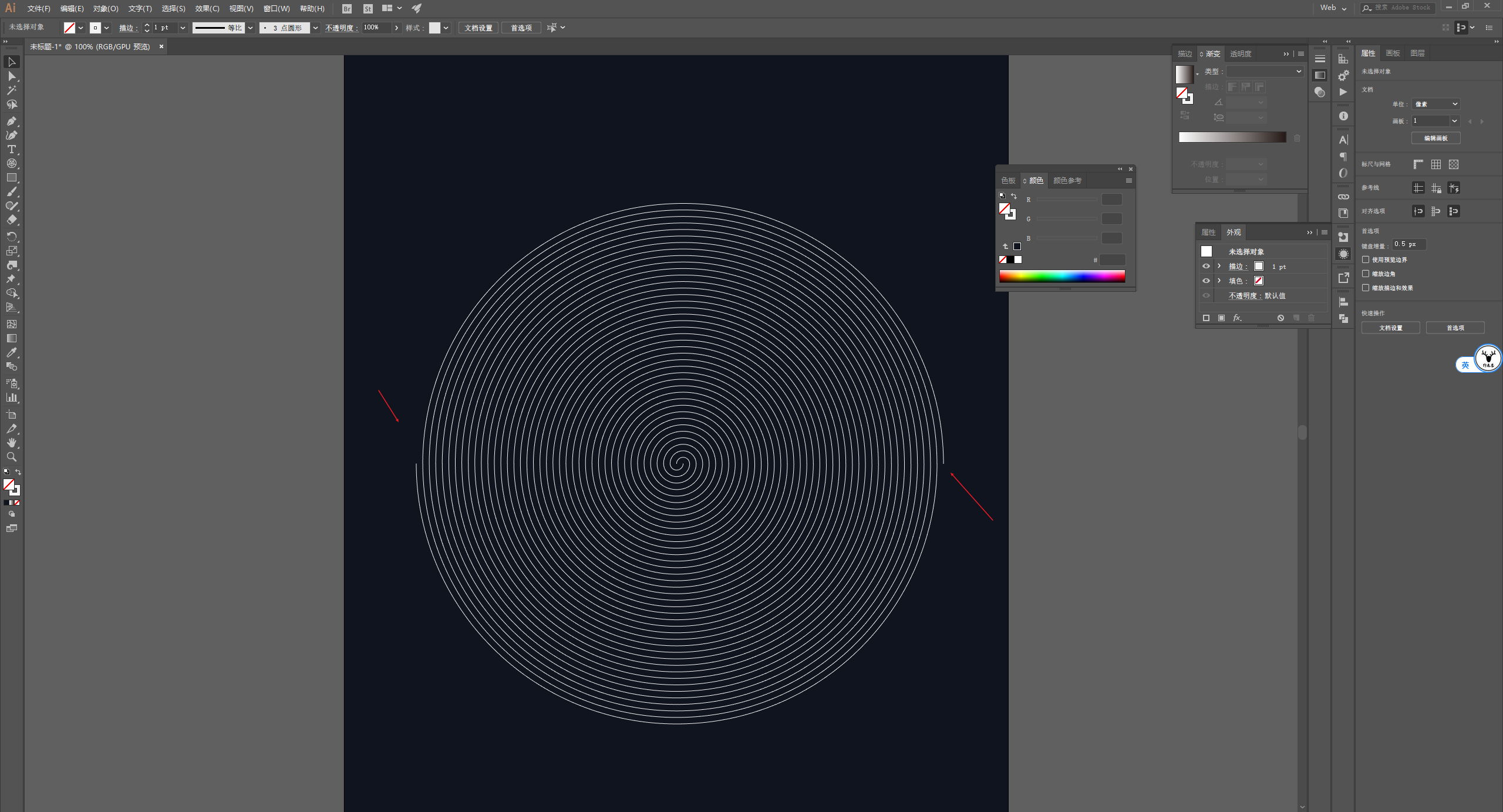Viewport: 1503px width, 812px height.
Task: Enable 使用预览边界 checkbox
Action: [x=1366, y=260]
